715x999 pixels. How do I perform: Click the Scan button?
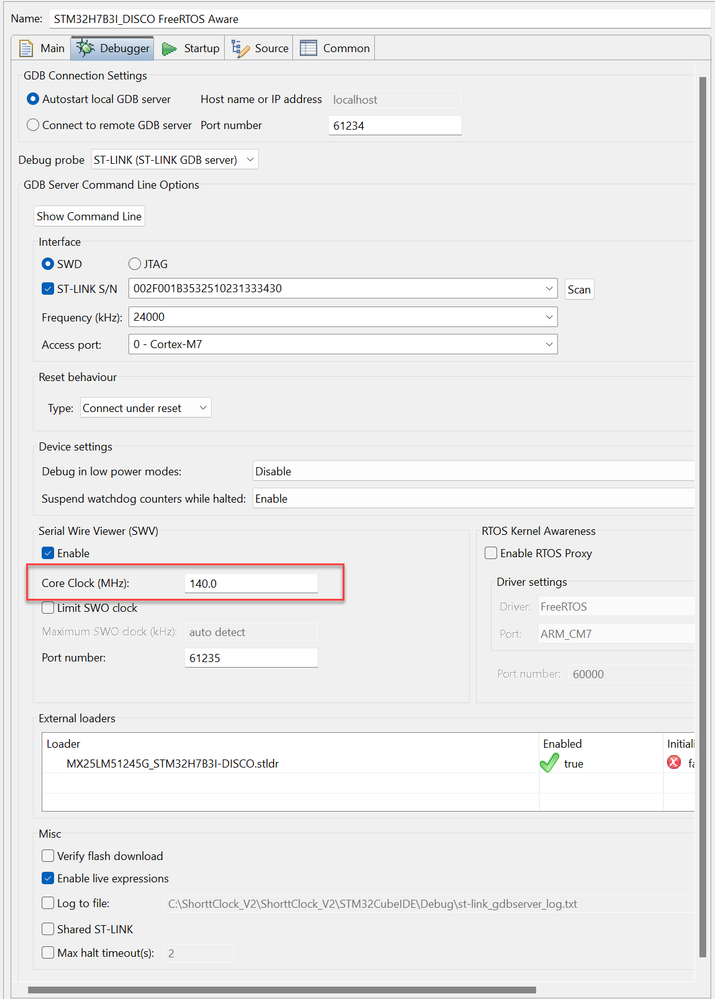(x=579, y=289)
